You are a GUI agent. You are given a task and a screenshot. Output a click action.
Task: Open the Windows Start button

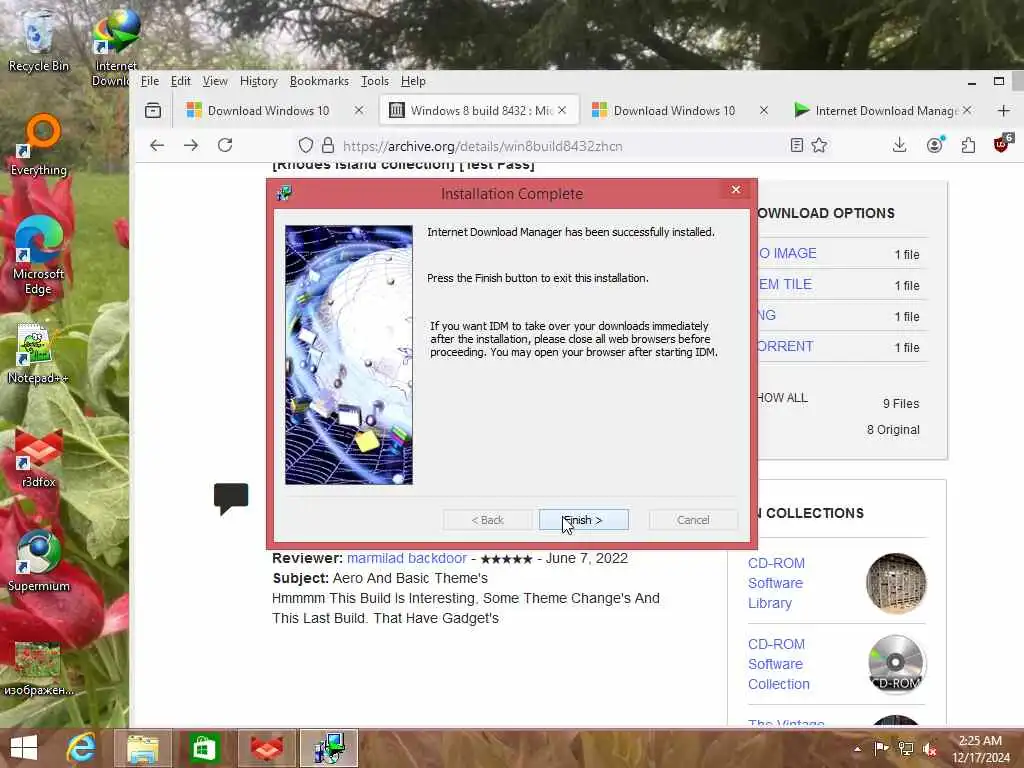[x=24, y=748]
